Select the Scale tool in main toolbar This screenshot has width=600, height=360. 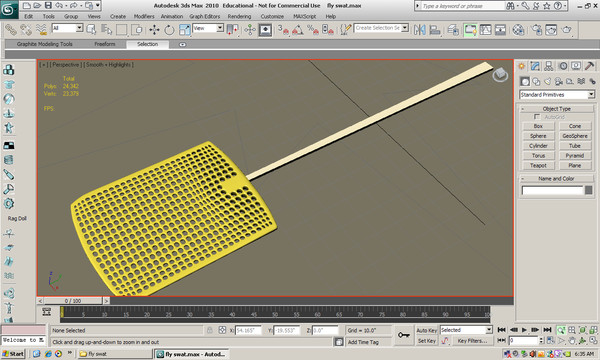click(x=184, y=29)
